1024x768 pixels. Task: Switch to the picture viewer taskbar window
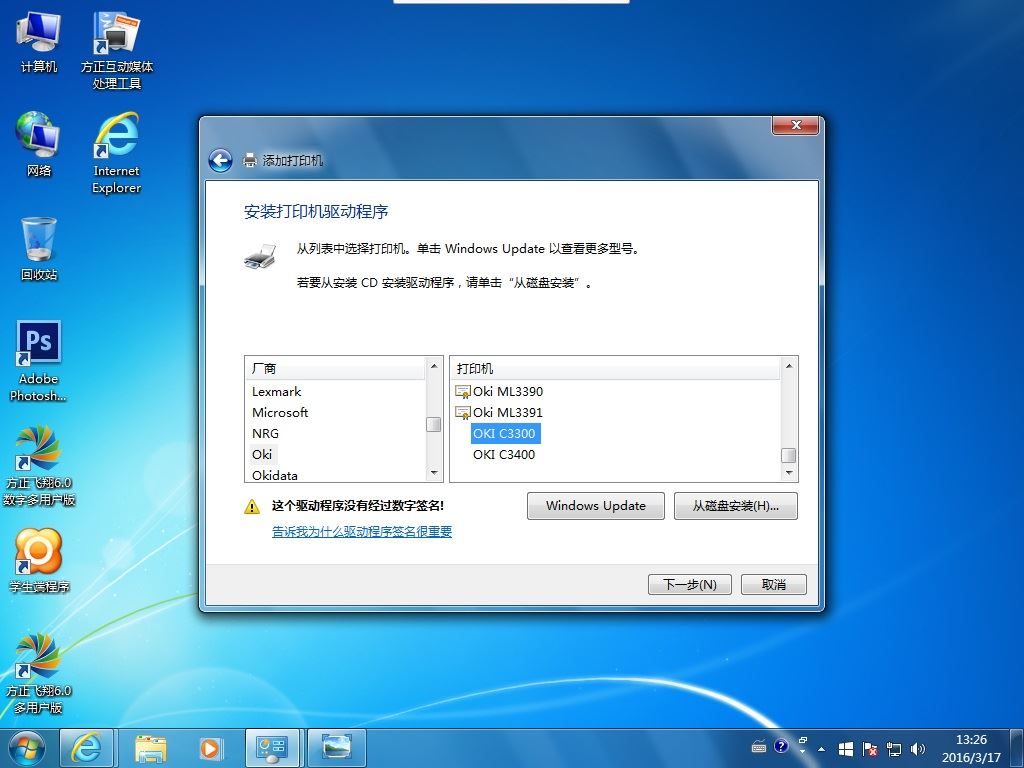(x=336, y=748)
